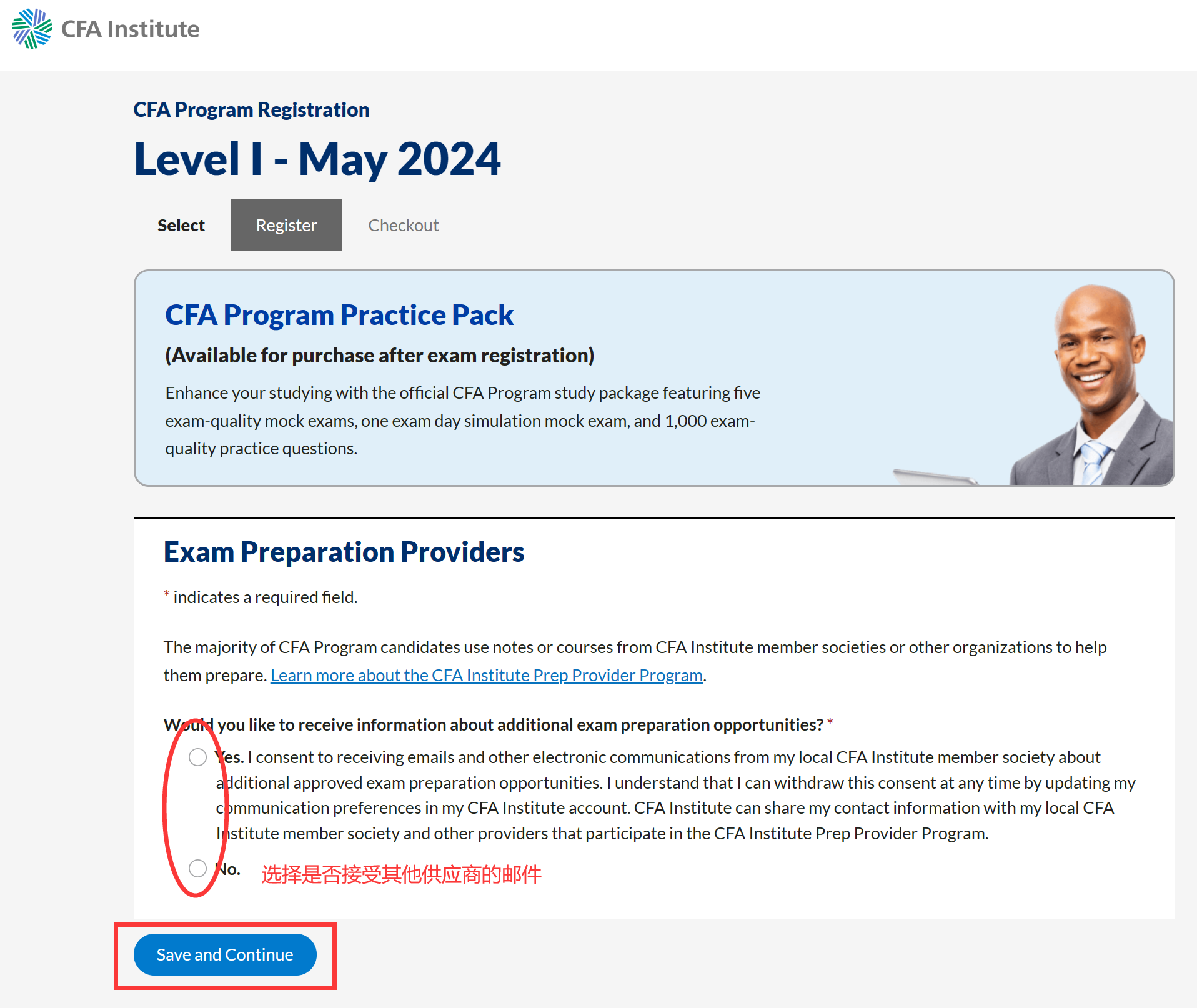Open the Register step tab
The height and width of the screenshot is (1008, 1197).
tap(286, 225)
